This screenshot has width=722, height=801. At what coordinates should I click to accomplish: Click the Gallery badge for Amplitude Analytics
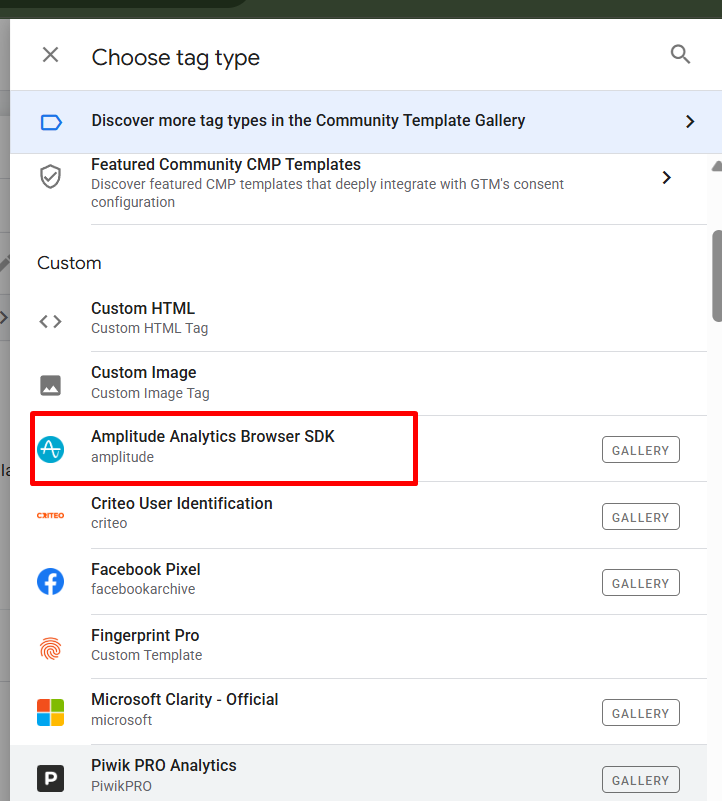point(640,450)
